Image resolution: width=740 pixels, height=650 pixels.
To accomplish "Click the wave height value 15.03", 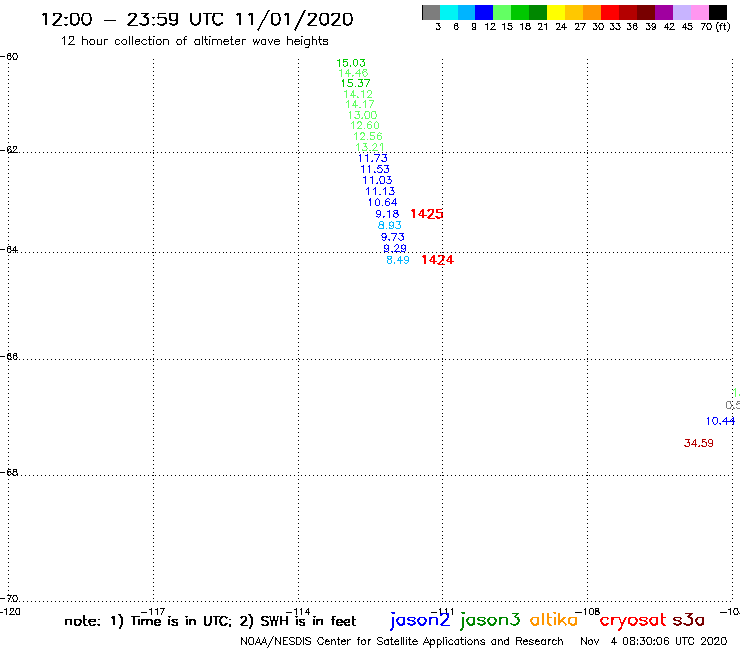I will pyautogui.click(x=351, y=63).
